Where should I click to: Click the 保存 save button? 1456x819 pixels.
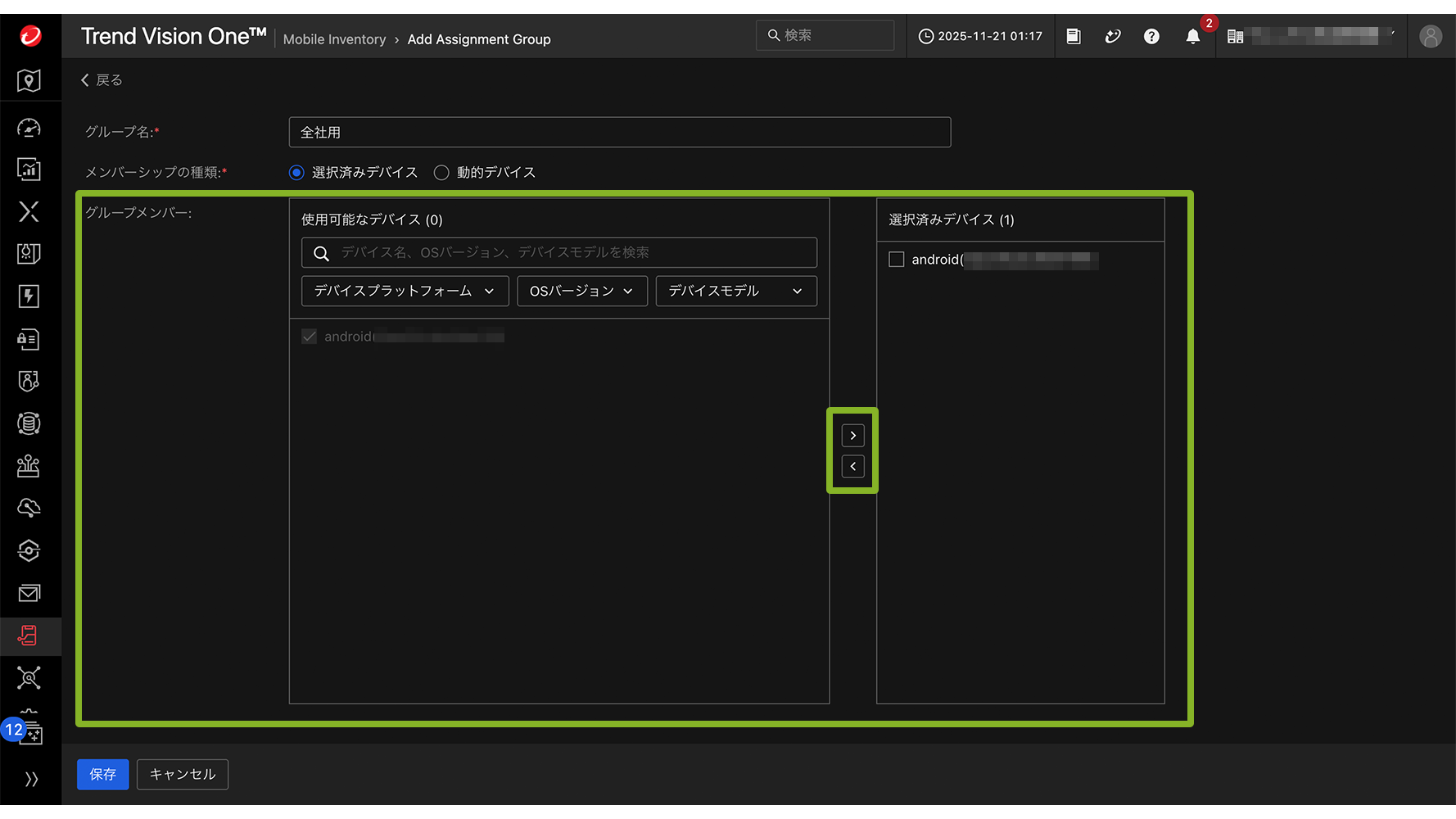click(x=102, y=775)
